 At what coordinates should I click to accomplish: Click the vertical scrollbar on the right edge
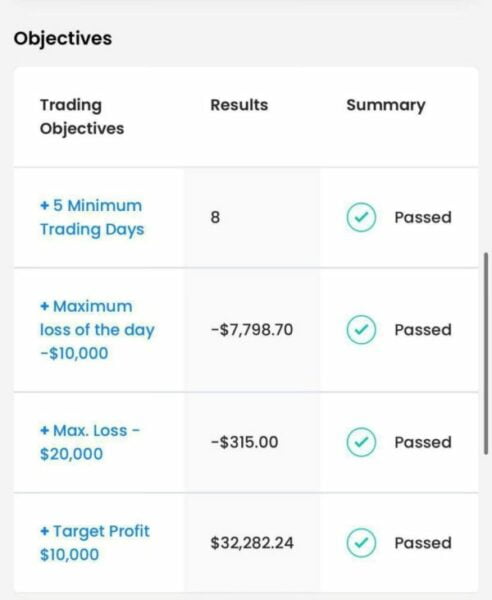click(486, 353)
